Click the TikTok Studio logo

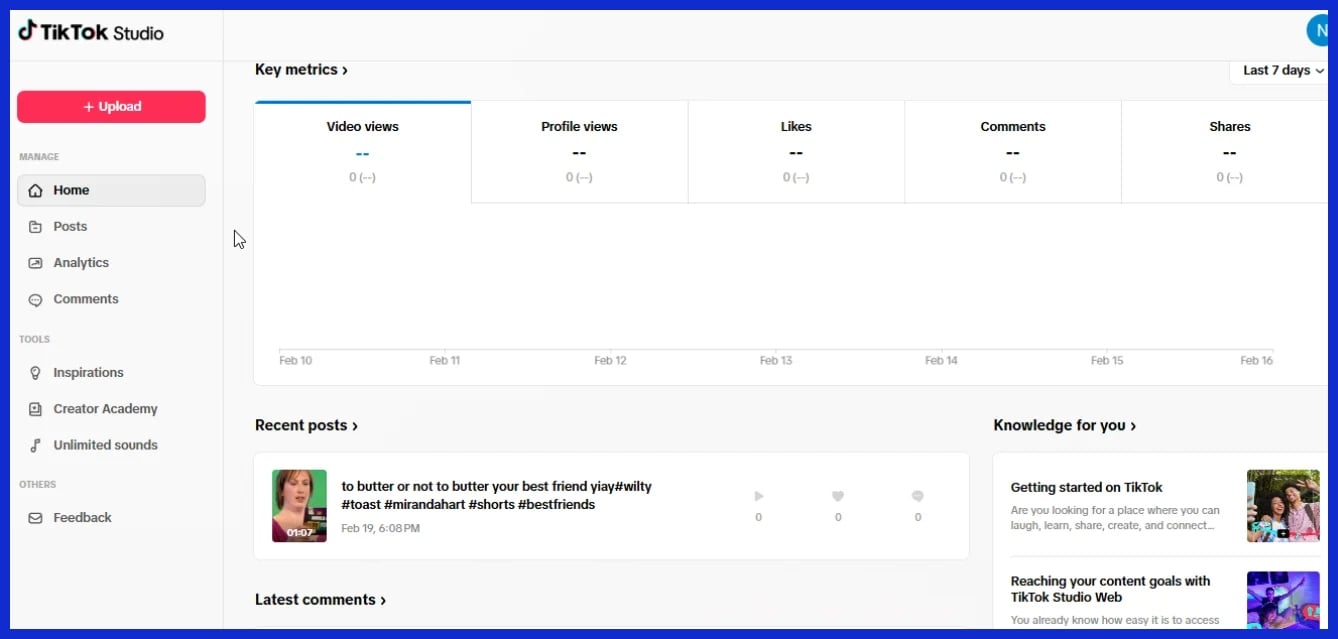point(90,32)
